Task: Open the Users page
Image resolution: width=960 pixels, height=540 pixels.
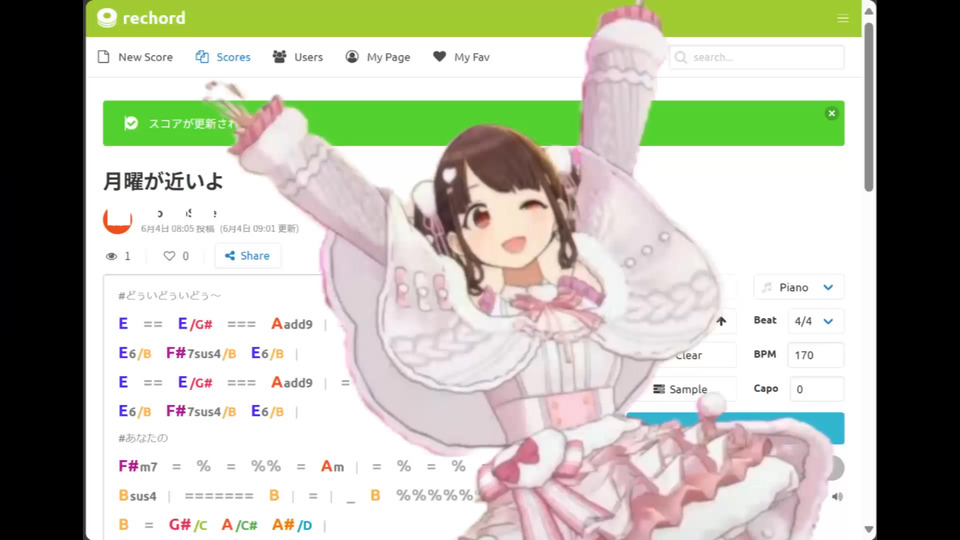Action: click(298, 57)
